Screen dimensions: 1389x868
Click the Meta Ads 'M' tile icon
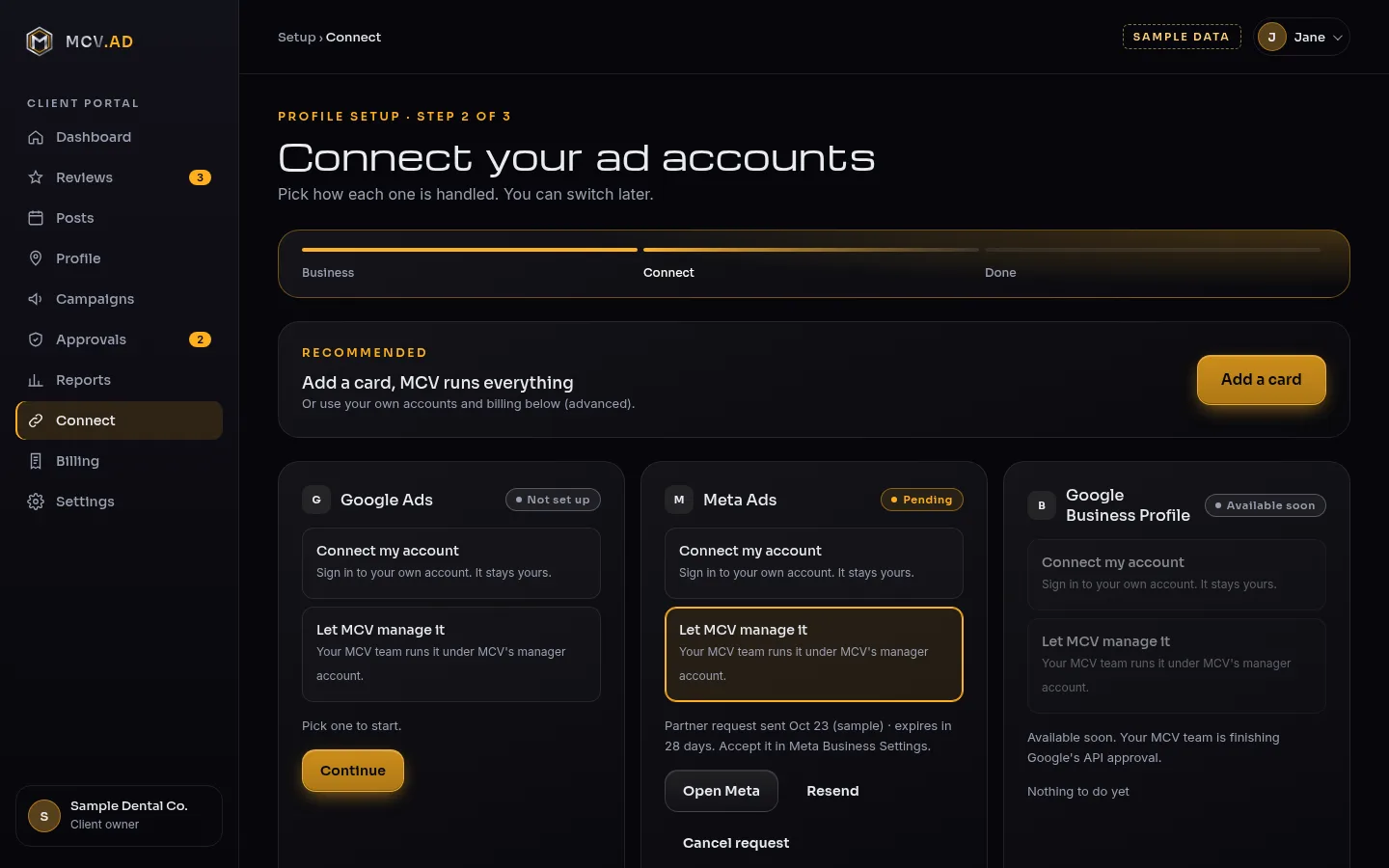[679, 500]
